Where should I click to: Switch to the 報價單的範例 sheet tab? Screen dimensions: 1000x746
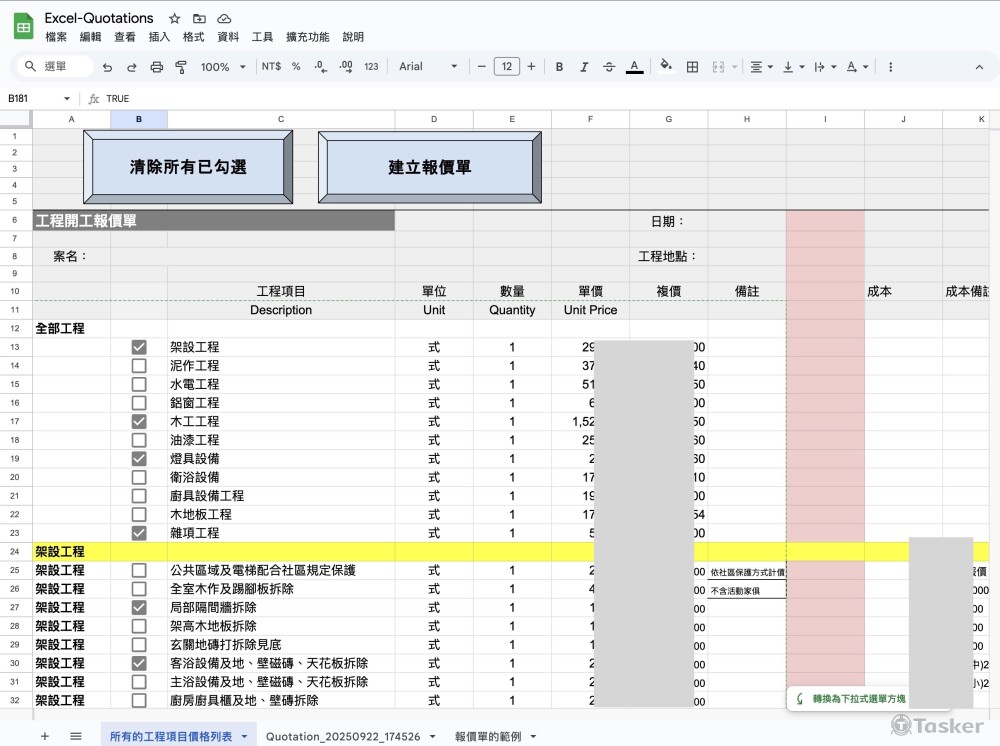494,736
